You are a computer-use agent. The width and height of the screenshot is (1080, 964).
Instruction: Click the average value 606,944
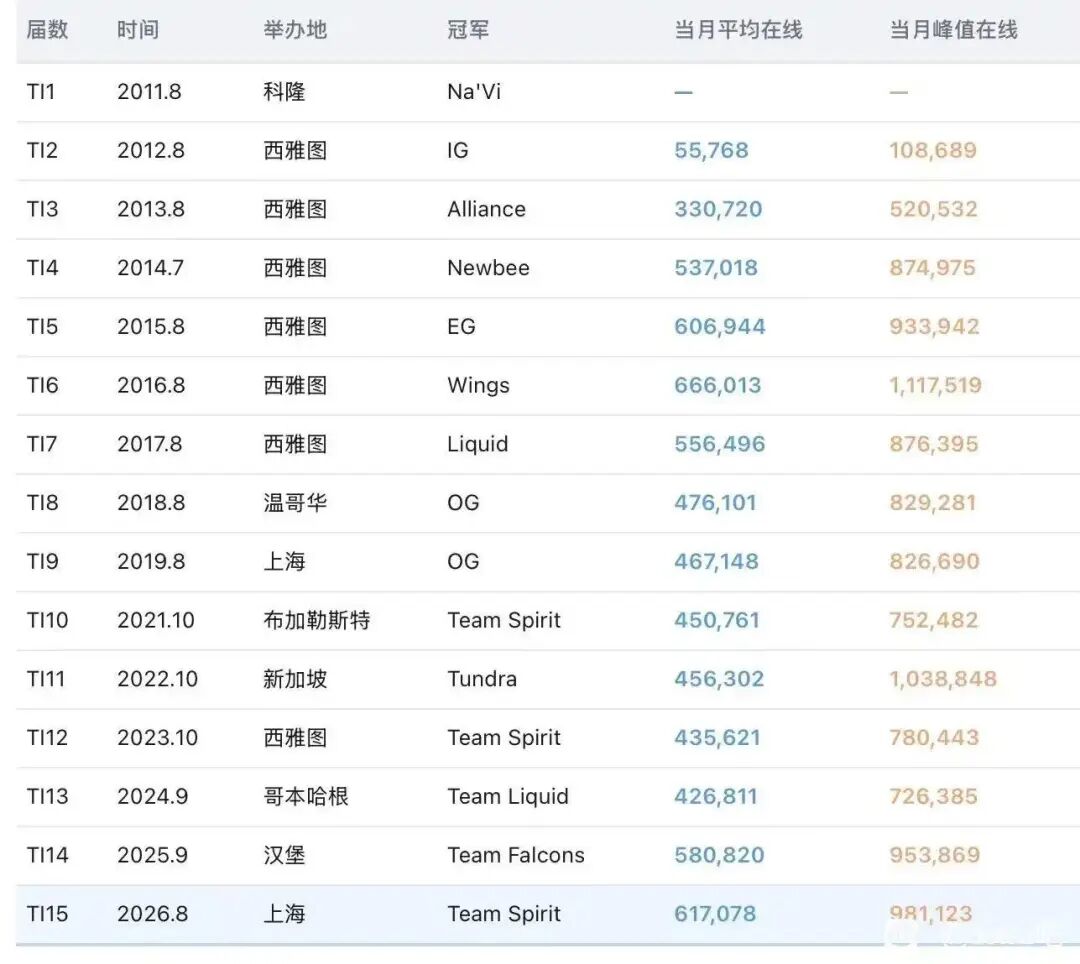tap(720, 326)
